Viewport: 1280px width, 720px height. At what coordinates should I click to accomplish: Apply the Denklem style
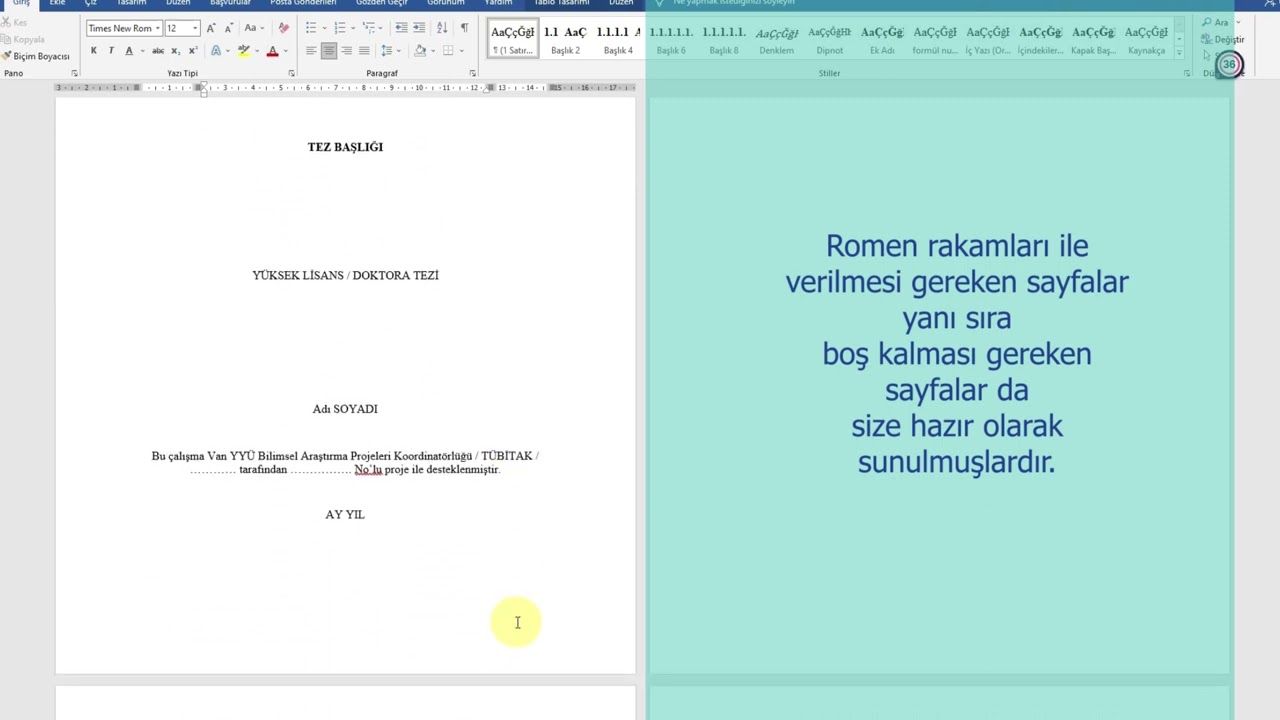tap(776, 39)
